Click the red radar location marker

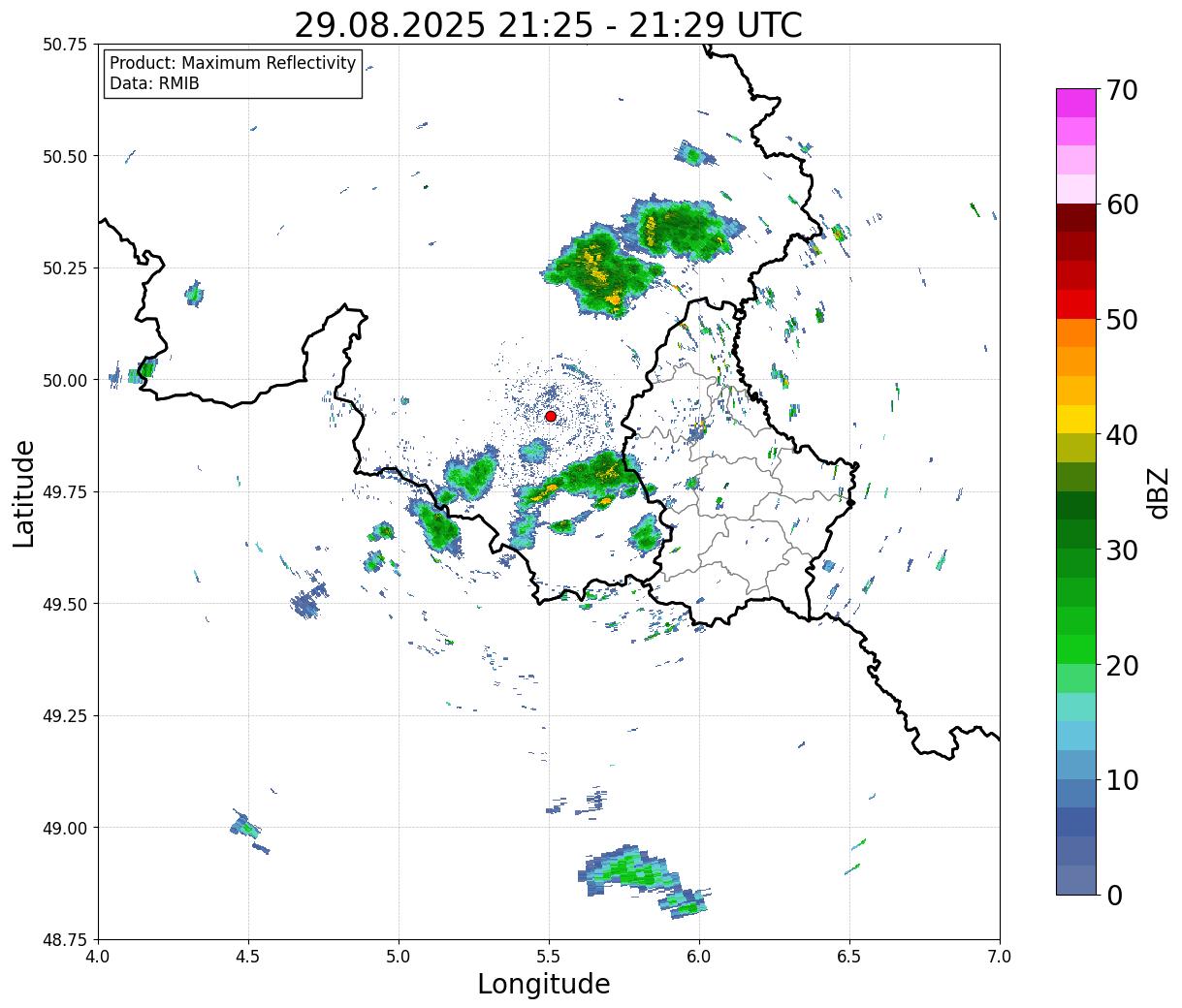tap(550, 416)
